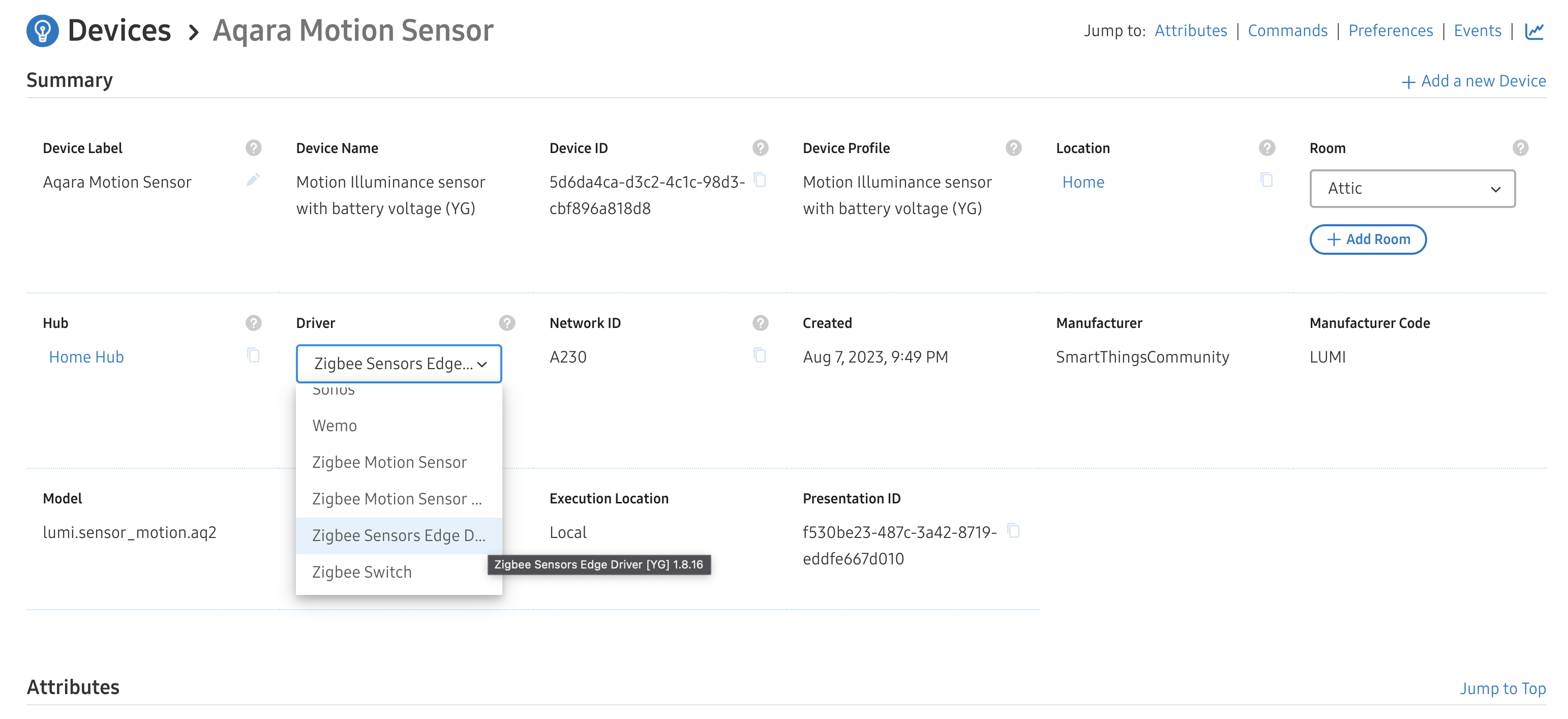Copy the Device ID using copy icon
The image size is (1568, 719).
(x=759, y=179)
